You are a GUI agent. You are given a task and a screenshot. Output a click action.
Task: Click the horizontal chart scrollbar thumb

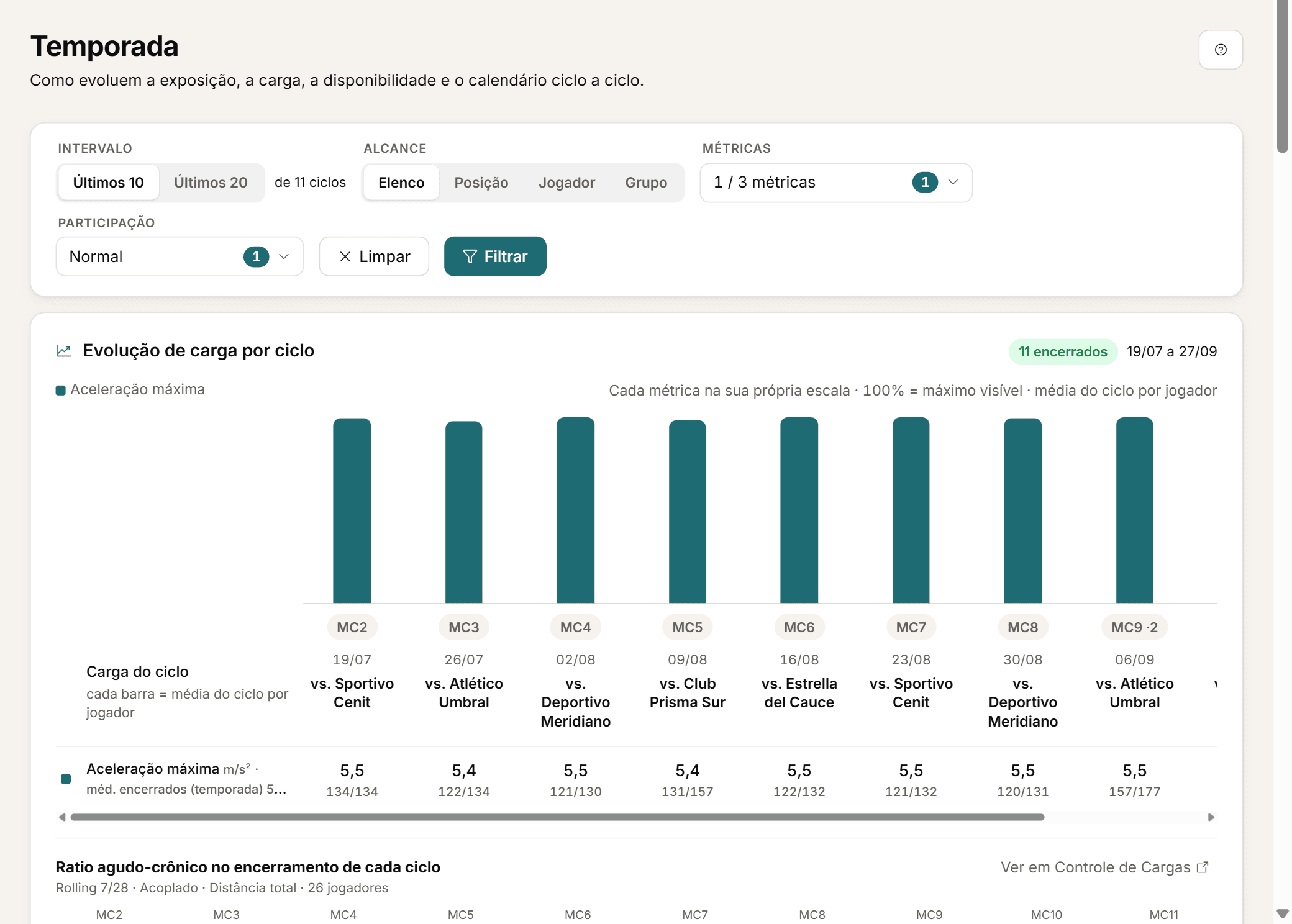click(557, 817)
